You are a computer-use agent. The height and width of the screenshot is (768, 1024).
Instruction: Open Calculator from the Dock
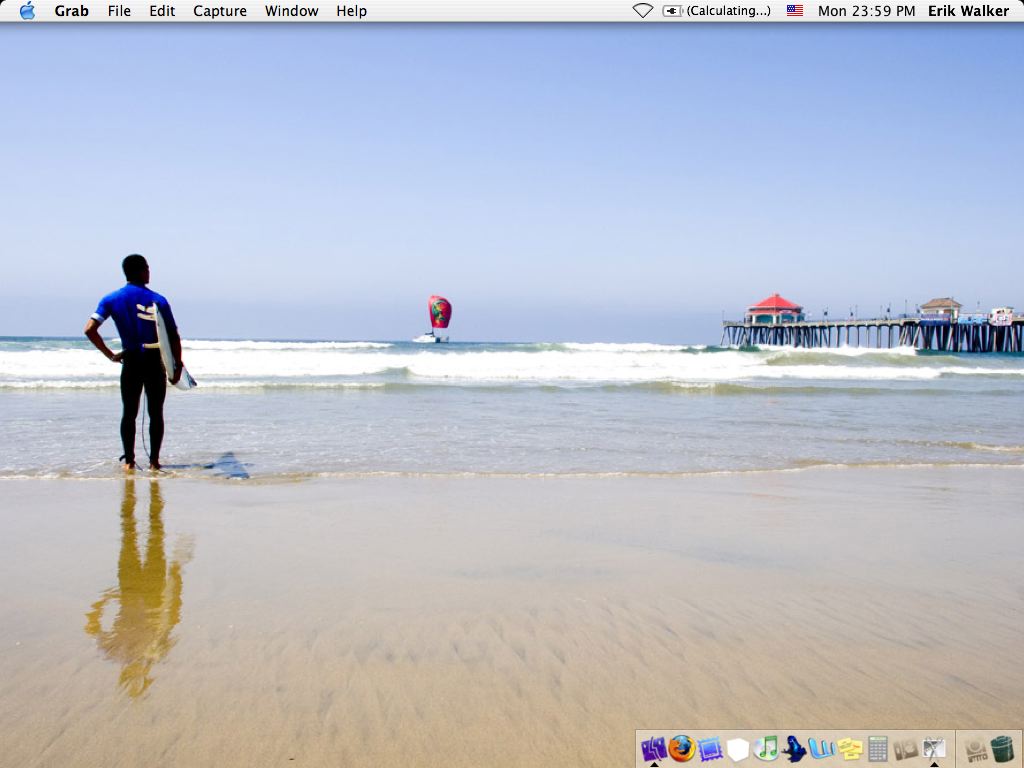(878, 748)
